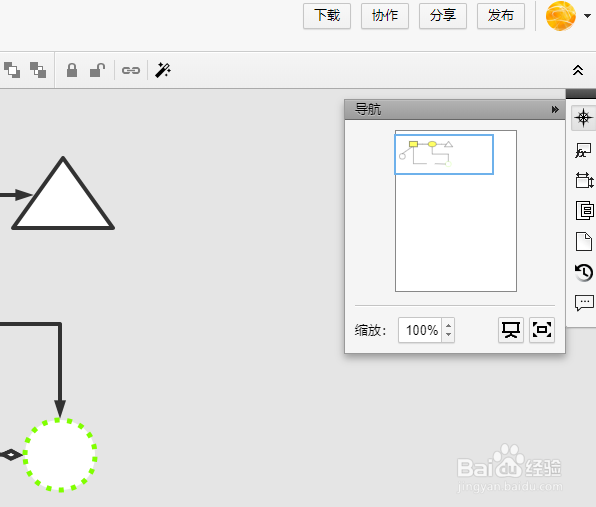Image resolution: width=596 pixels, height=507 pixels.
Task: Collapse the 导航 panel with its arrows
Action: (x=555, y=109)
